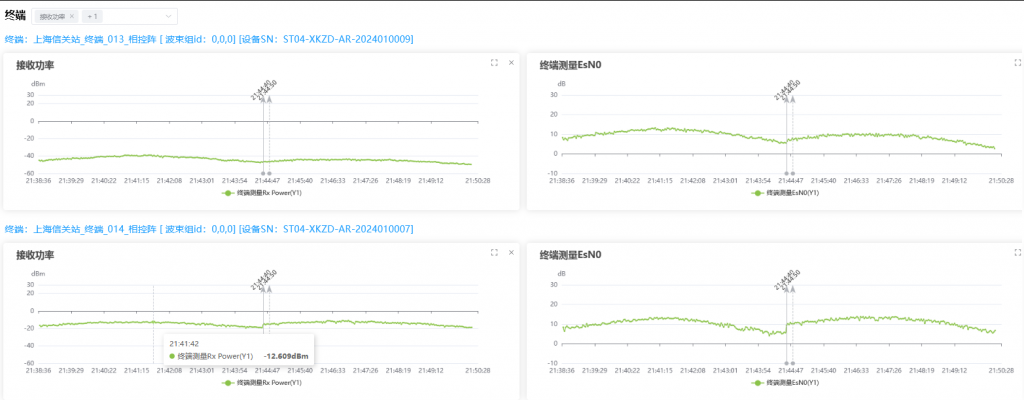Select dashed 21:44:50 marker base dot, terminal 014 EsN0
1024x400 pixels.
coord(792,363)
